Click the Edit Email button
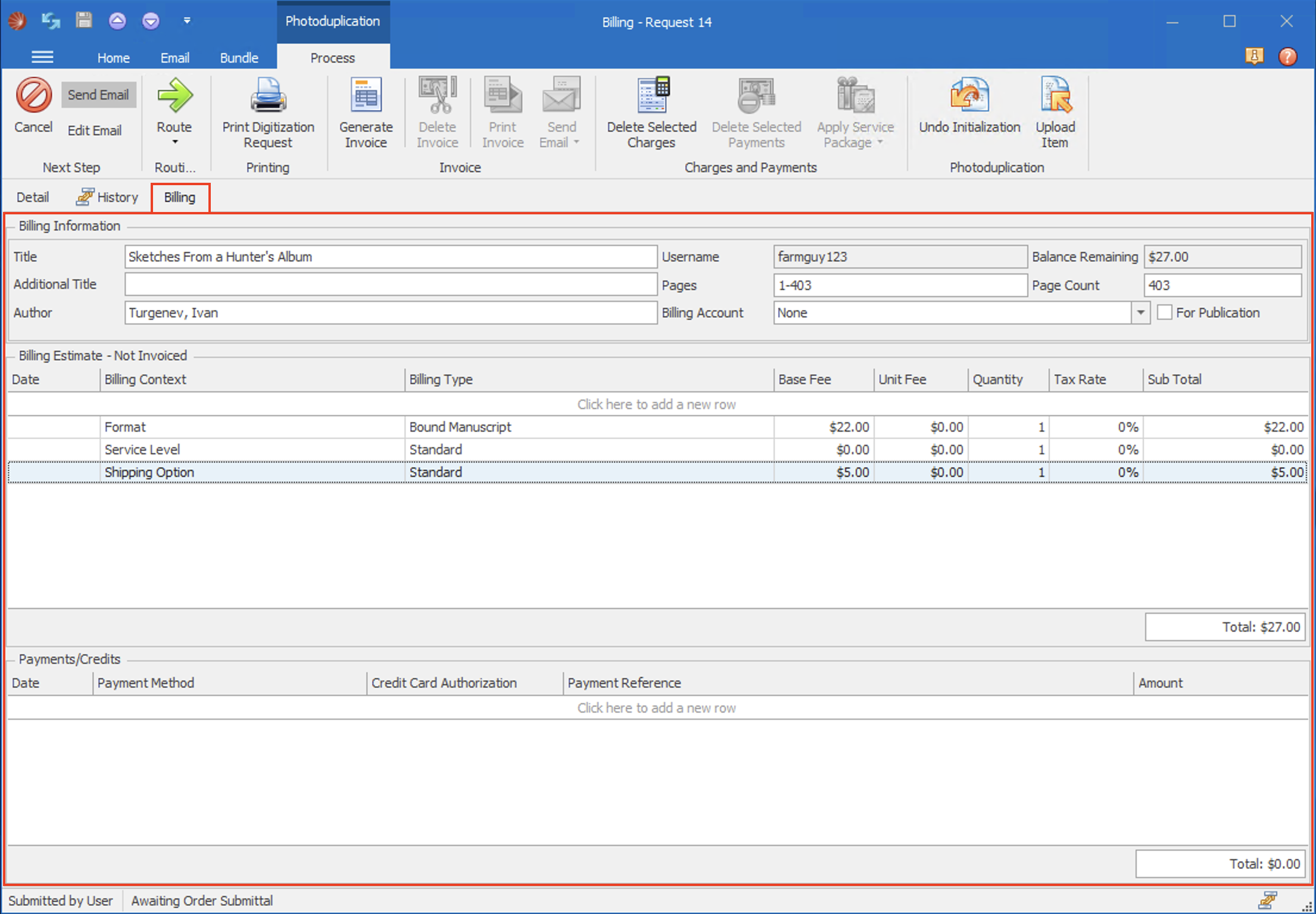 point(94,130)
